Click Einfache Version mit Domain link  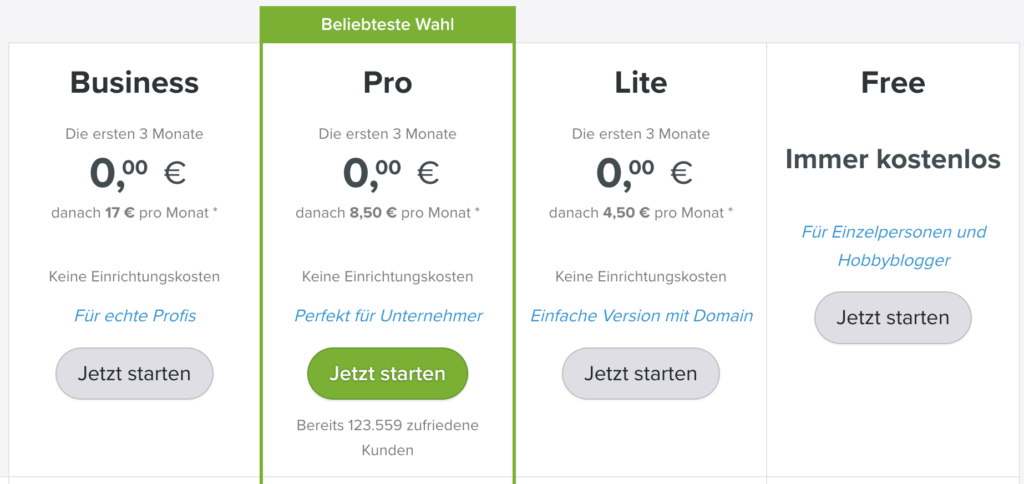pyautogui.click(x=641, y=316)
